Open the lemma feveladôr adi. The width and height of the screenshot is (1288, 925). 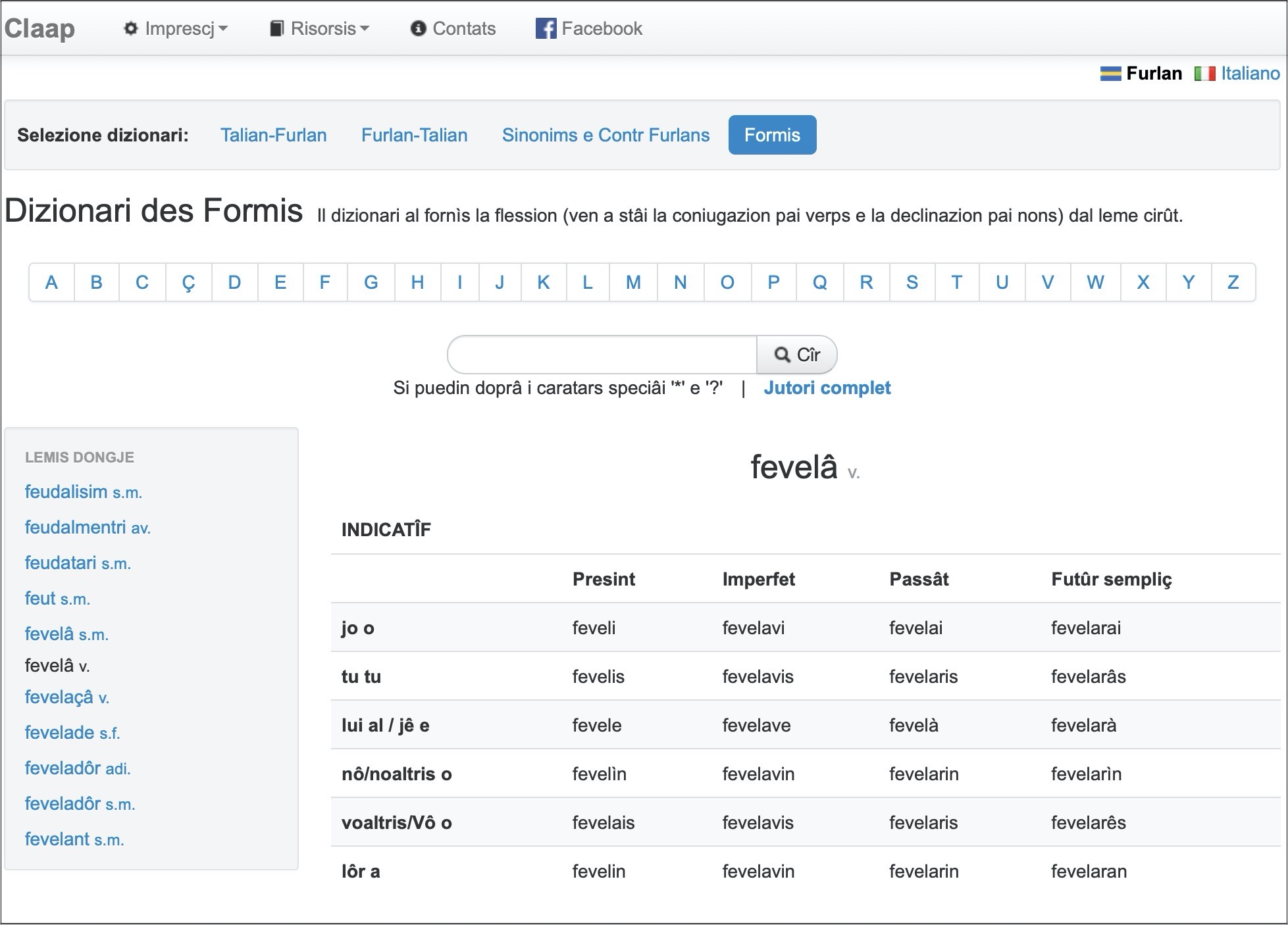78,768
